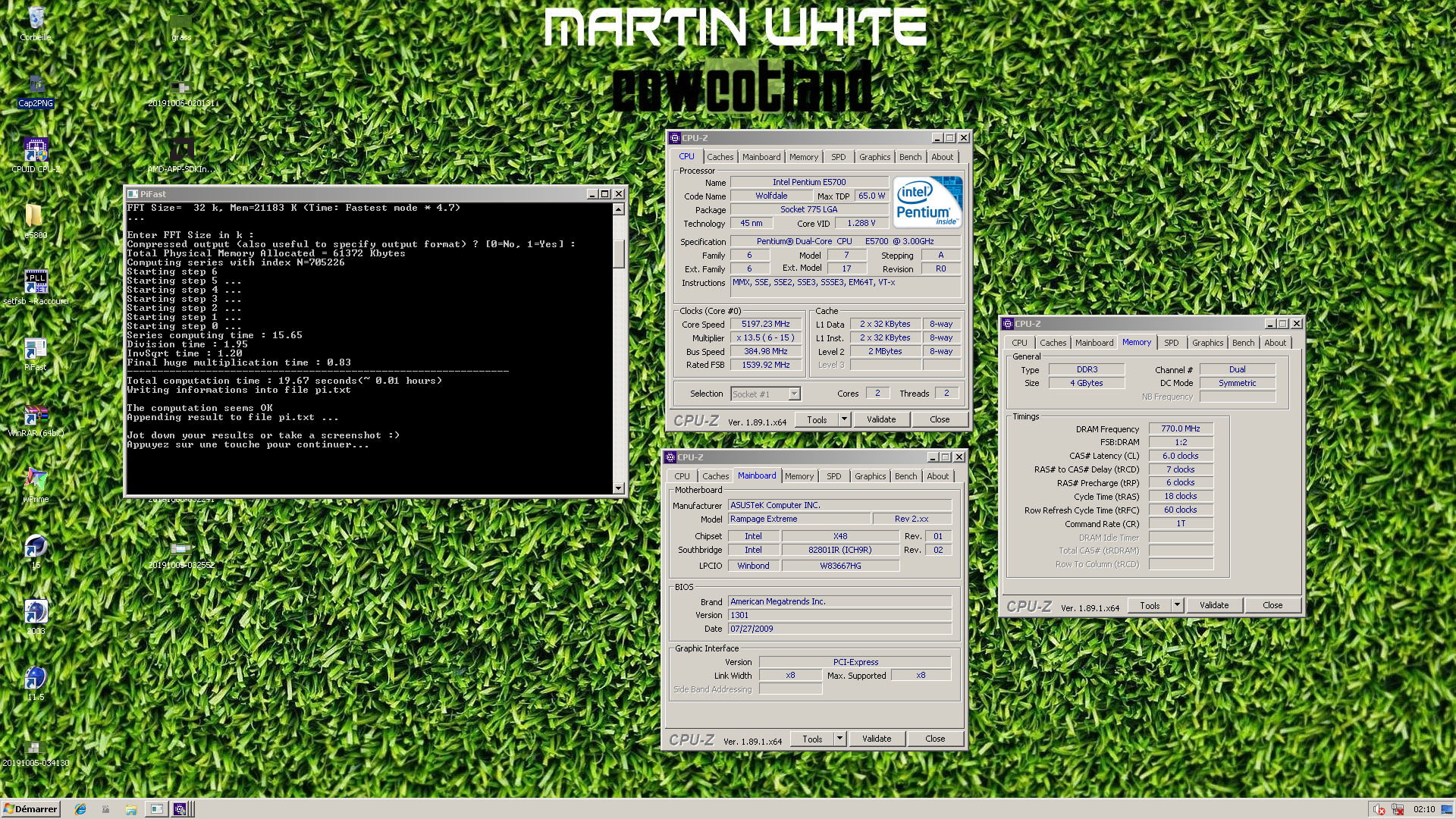The width and height of the screenshot is (1456, 819).
Task: Open the 20191006-032552 desktop file
Action: pyautogui.click(x=181, y=554)
